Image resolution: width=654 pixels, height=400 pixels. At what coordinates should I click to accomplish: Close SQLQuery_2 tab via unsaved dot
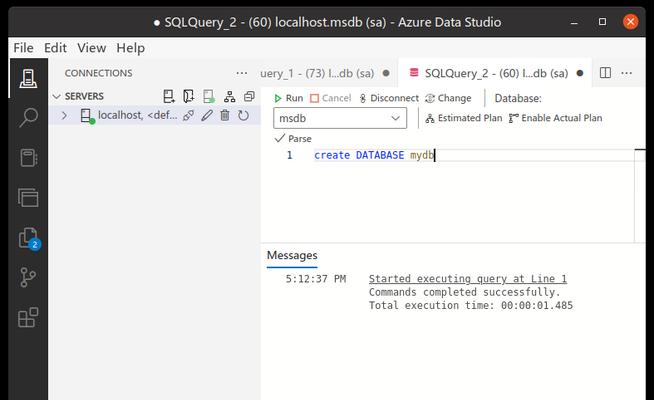(x=580, y=73)
